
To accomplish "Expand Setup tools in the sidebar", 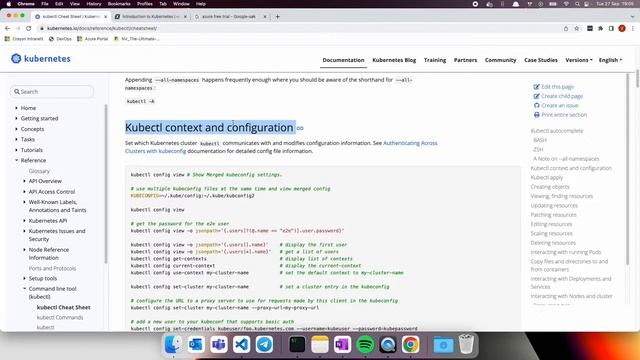I will pos(24,278).
